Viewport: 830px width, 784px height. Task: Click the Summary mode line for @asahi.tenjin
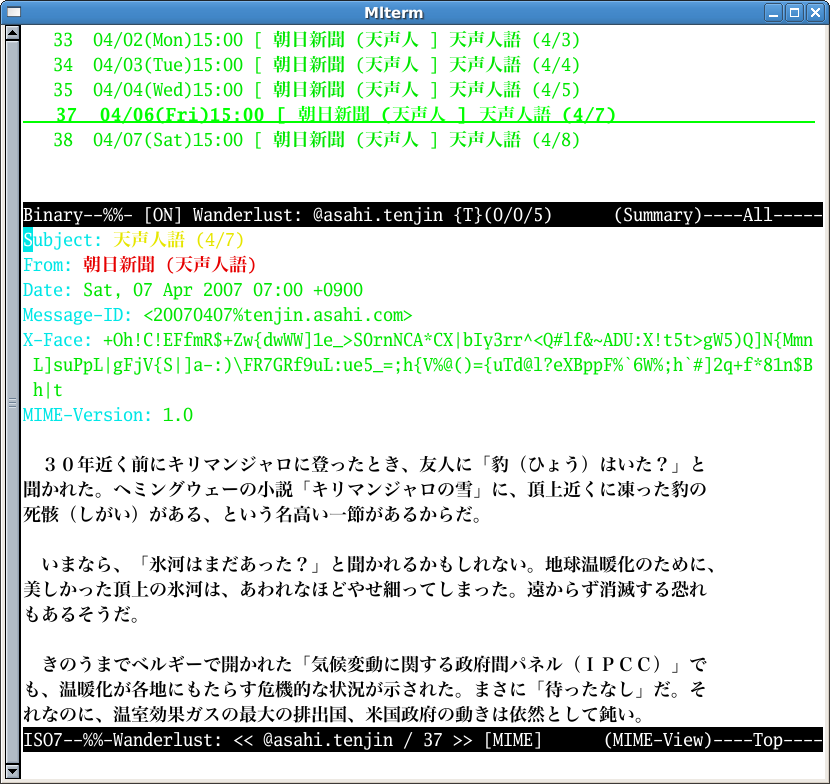click(x=422, y=214)
